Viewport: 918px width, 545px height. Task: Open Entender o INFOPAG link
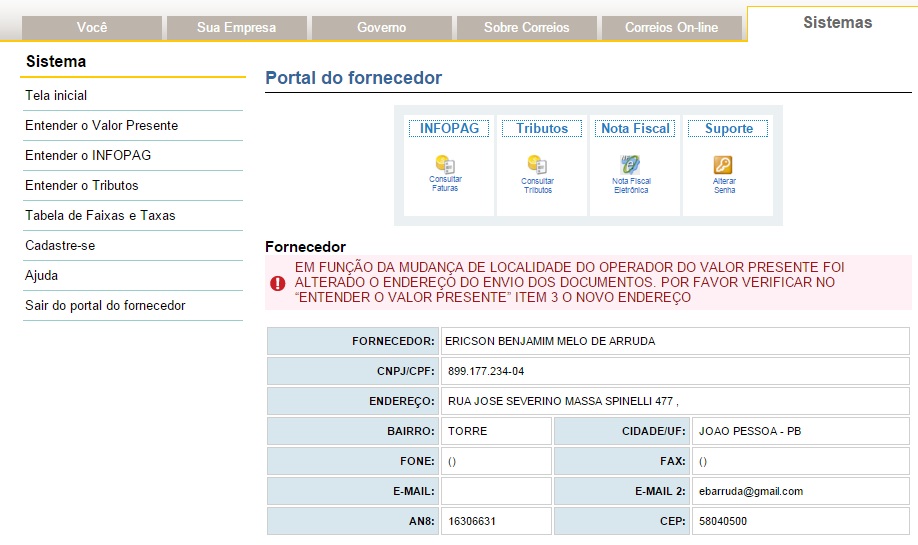[88, 155]
